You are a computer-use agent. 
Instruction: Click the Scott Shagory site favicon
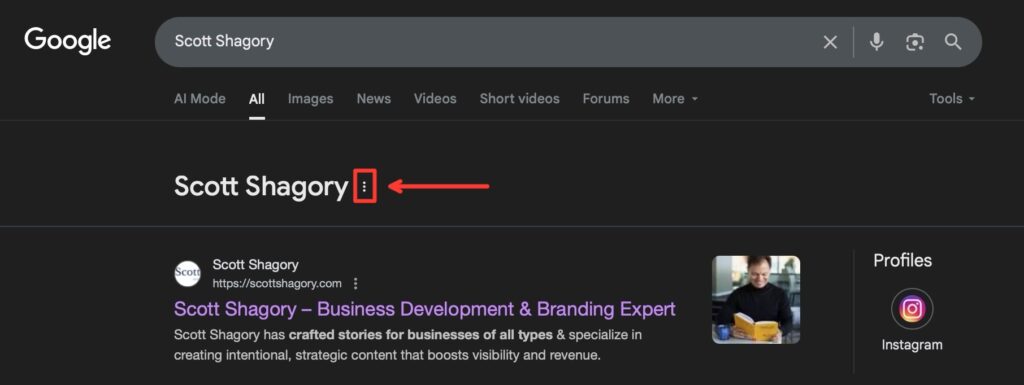point(187,273)
